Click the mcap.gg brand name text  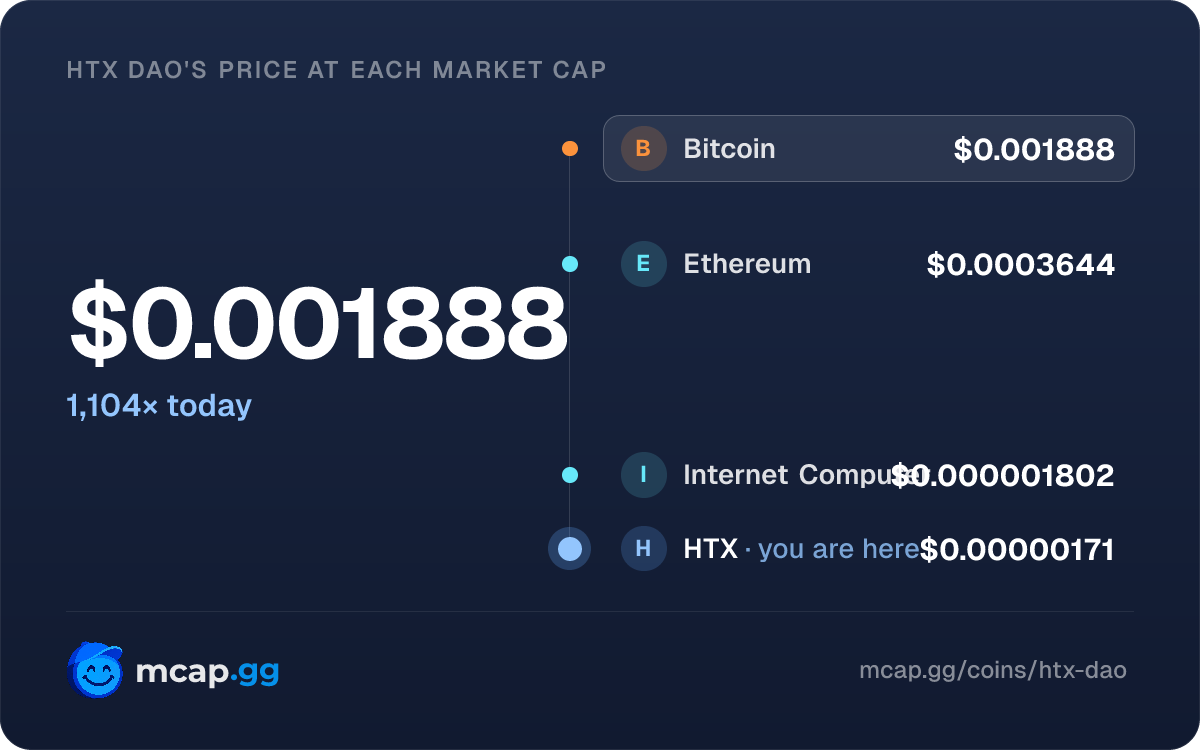pyautogui.click(x=207, y=672)
